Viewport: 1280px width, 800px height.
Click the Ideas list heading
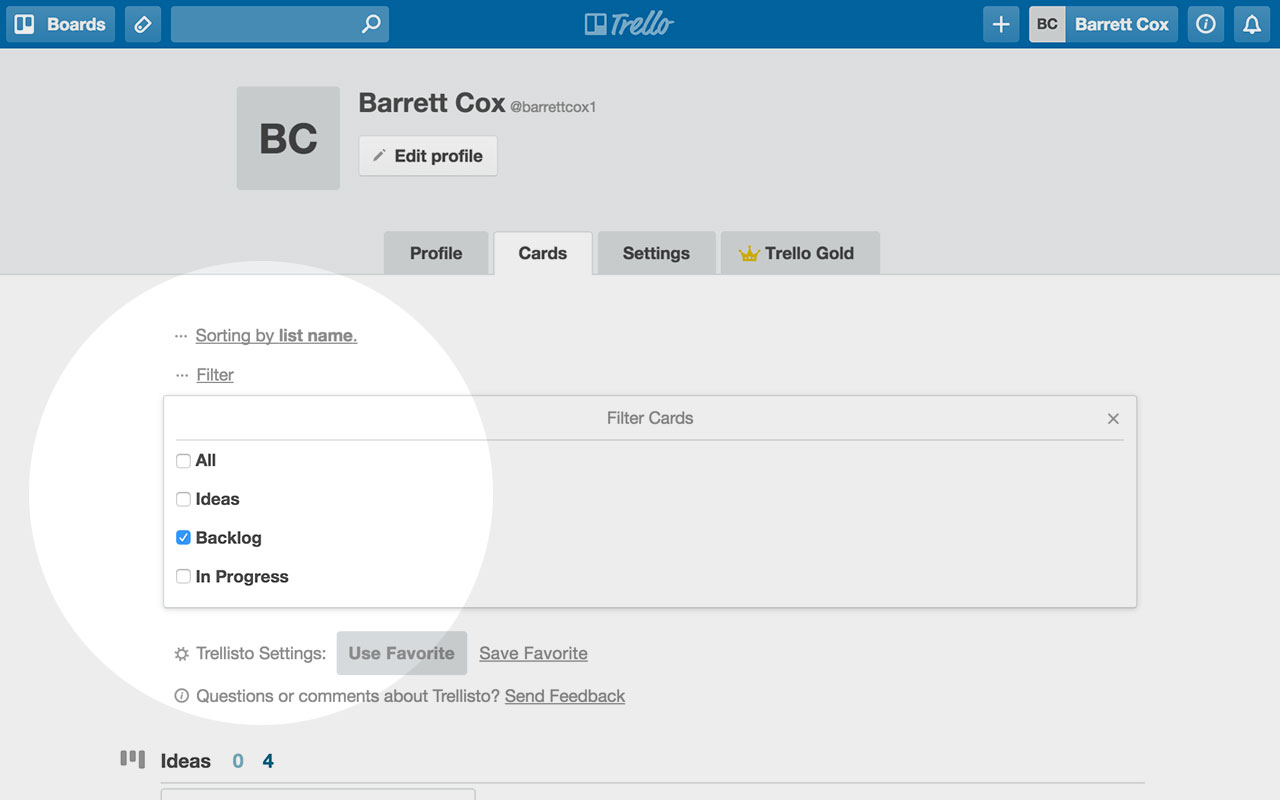(x=186, y=761)
